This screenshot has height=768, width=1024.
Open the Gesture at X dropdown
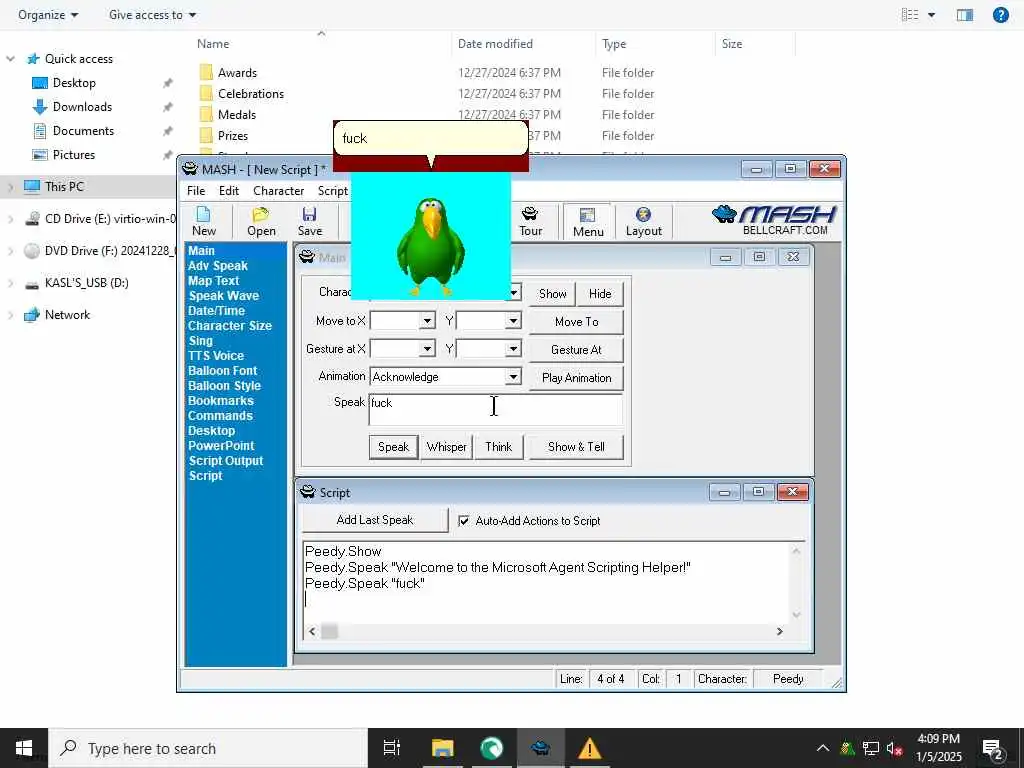427,349
